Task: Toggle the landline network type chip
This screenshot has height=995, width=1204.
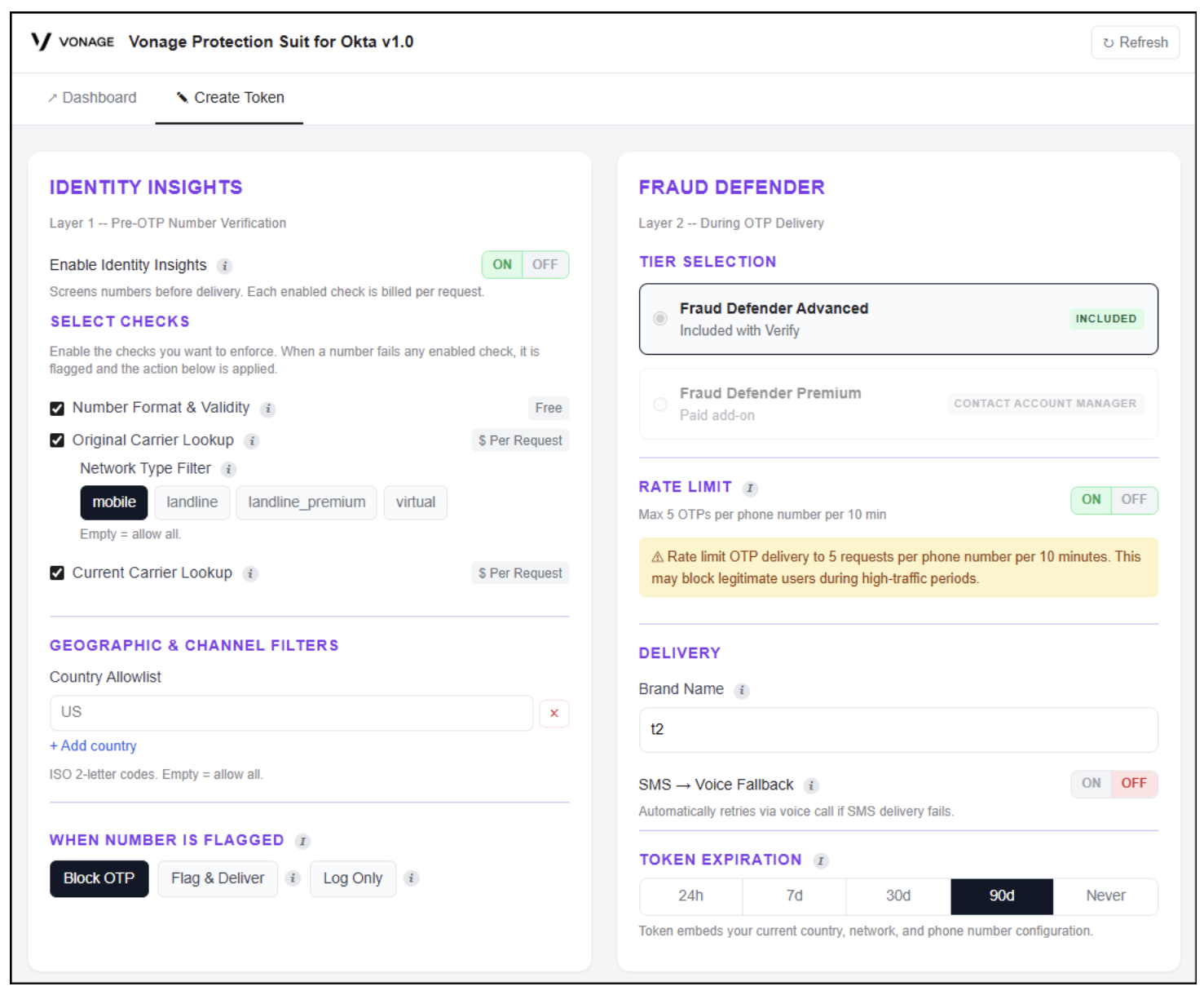Action: (x=192, y=502)
